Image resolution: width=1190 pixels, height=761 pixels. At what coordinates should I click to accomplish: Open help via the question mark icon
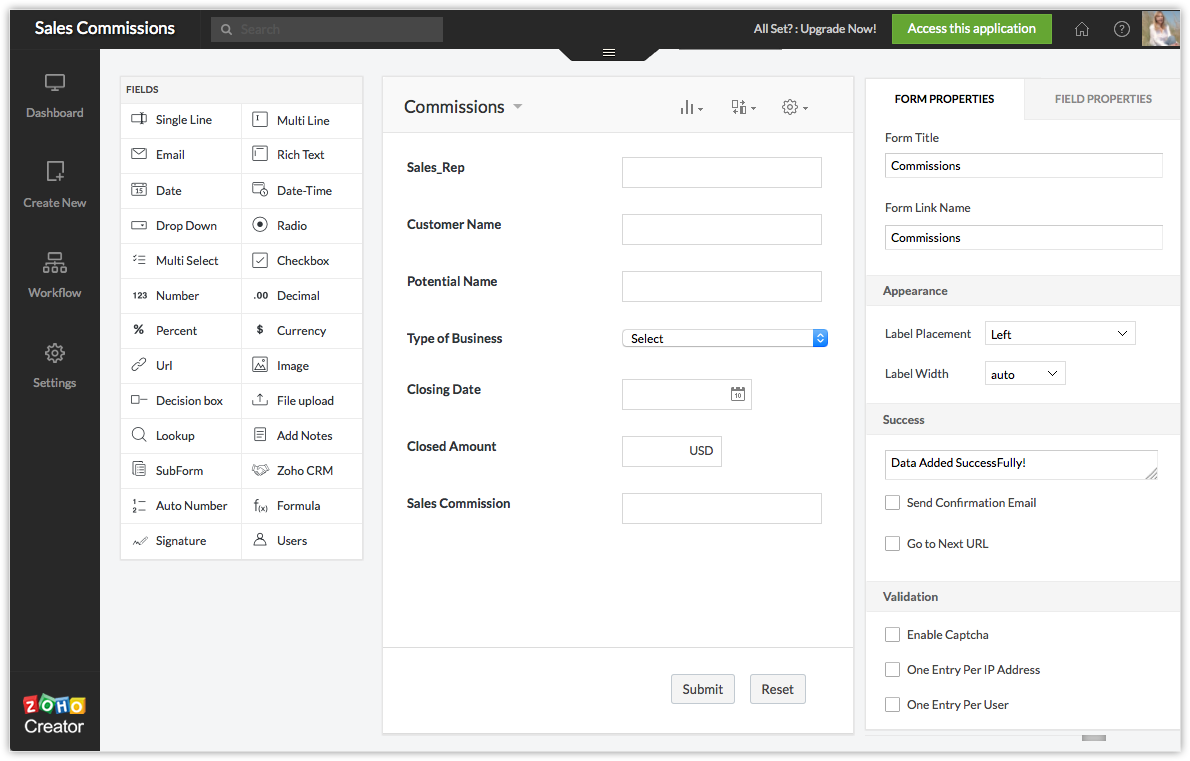click(x=1122, y=29)
